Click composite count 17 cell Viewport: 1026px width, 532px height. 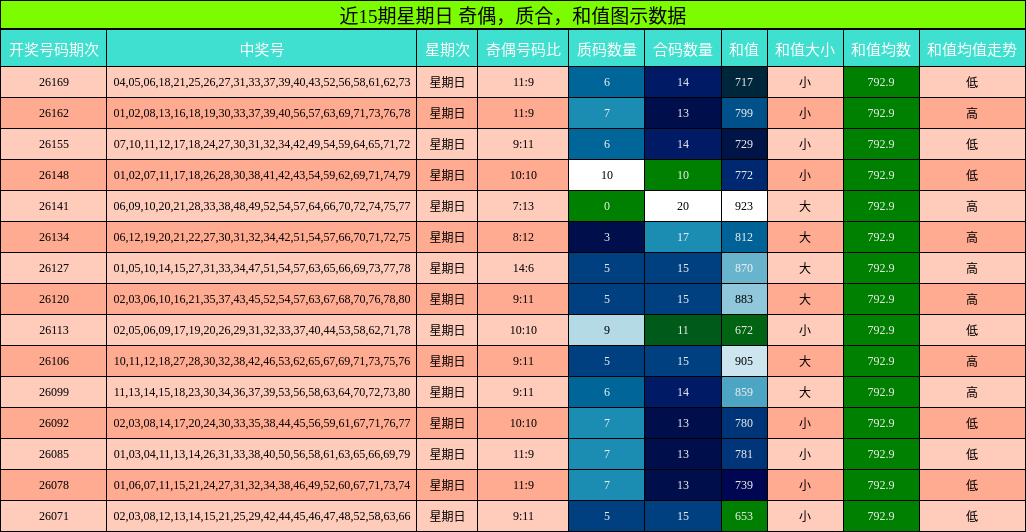click(x=683, y=237)
